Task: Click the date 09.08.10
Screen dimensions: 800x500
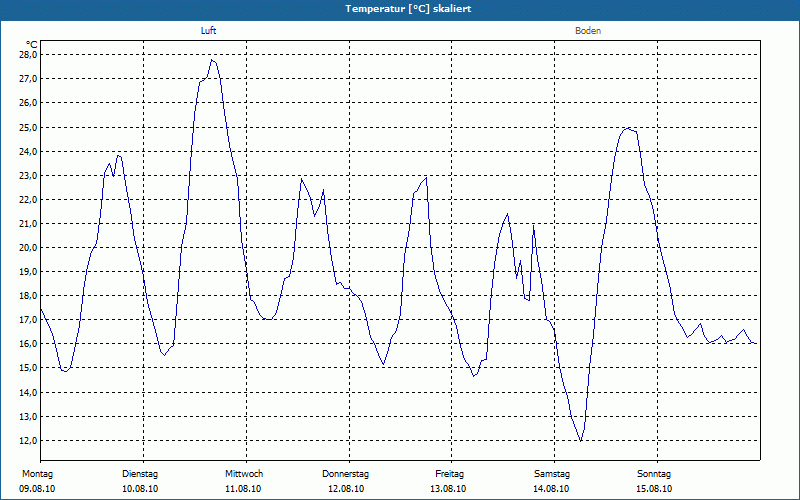Action: point(37,489)
